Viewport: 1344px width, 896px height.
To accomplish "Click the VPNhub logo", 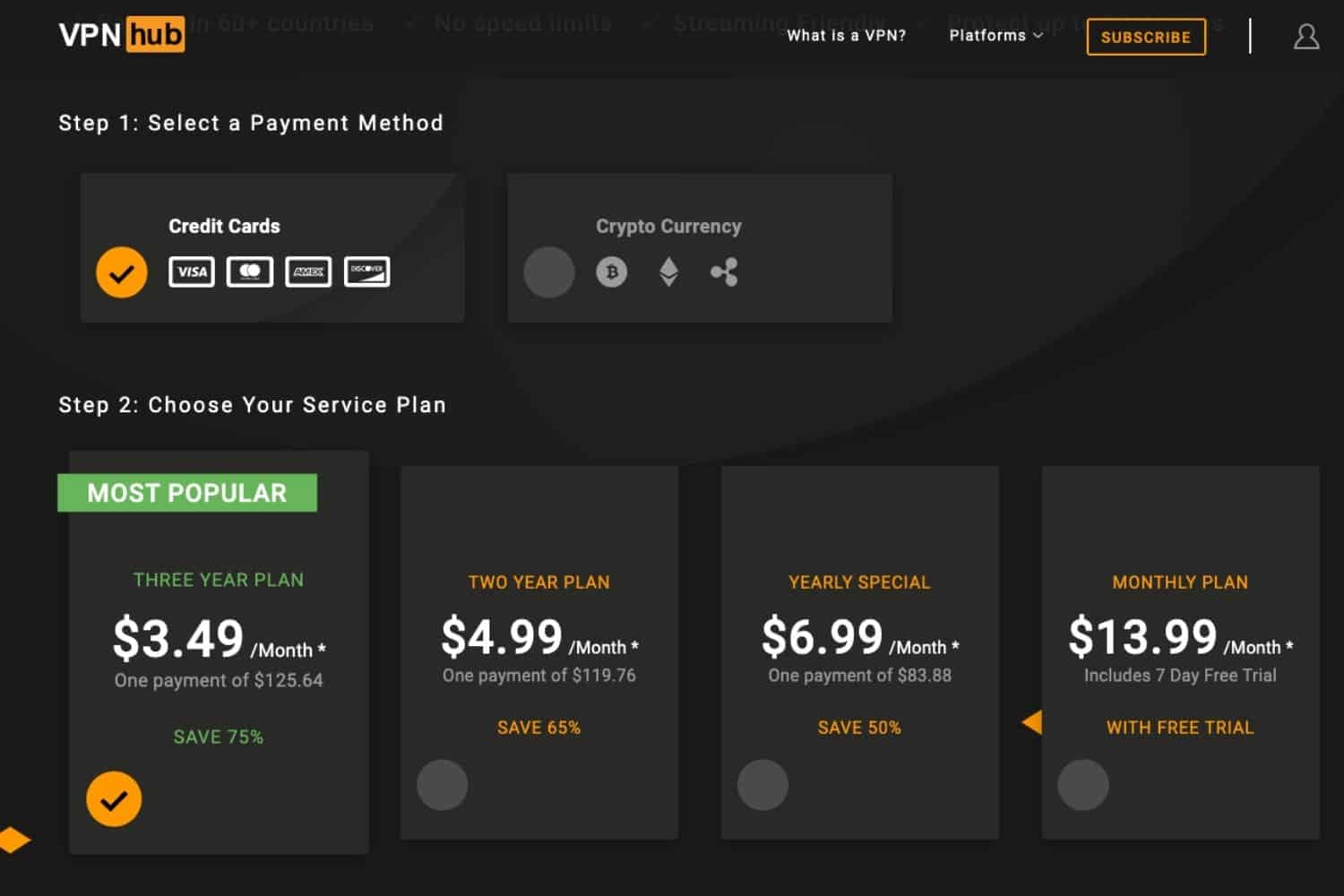I will click(122, 35).
